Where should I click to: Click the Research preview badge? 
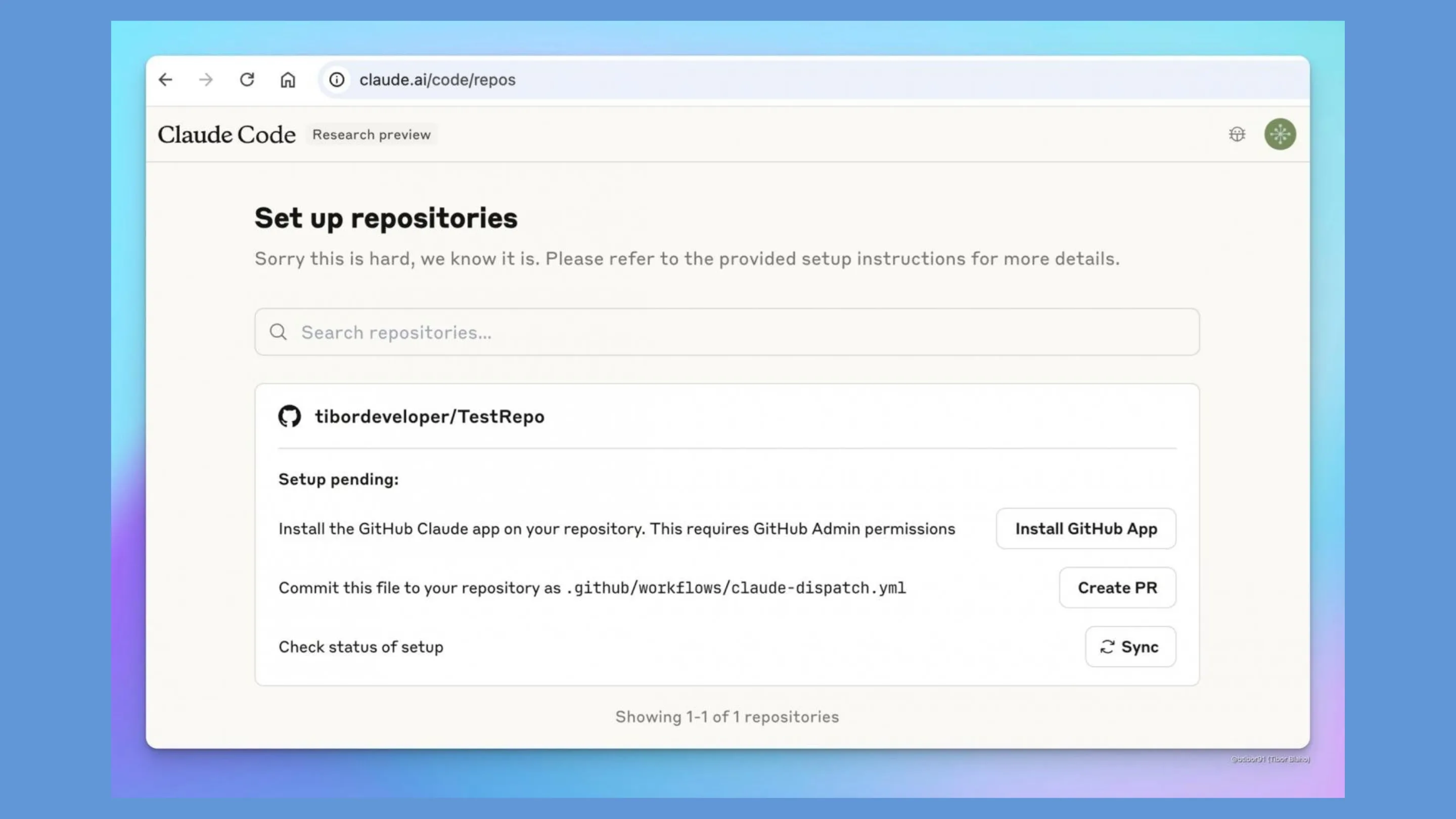click(372, 134)
